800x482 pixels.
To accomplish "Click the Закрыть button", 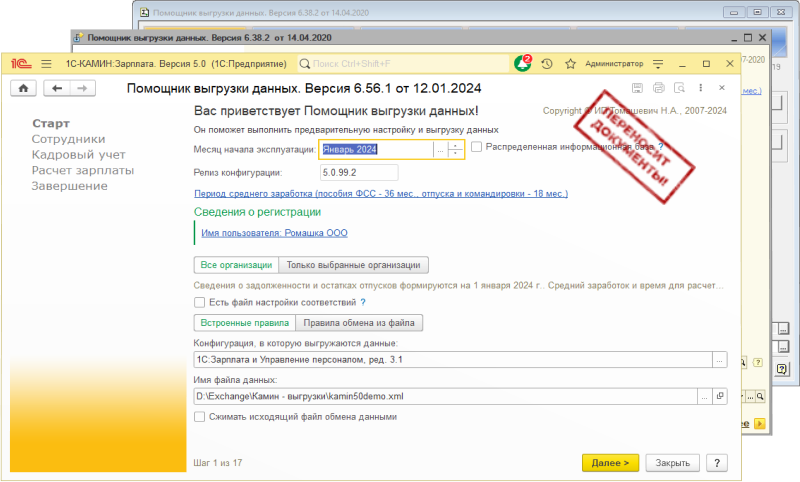I will (672, 463).
